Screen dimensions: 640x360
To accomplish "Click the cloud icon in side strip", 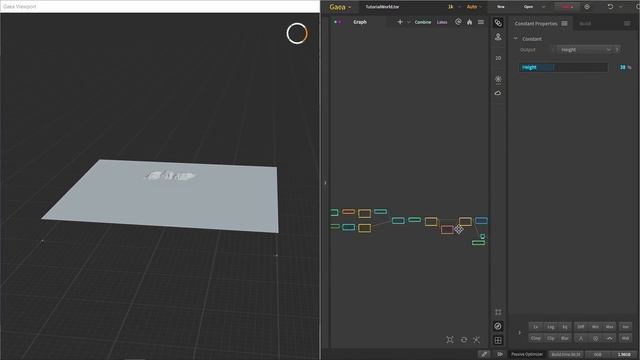I will coord(498,93).
